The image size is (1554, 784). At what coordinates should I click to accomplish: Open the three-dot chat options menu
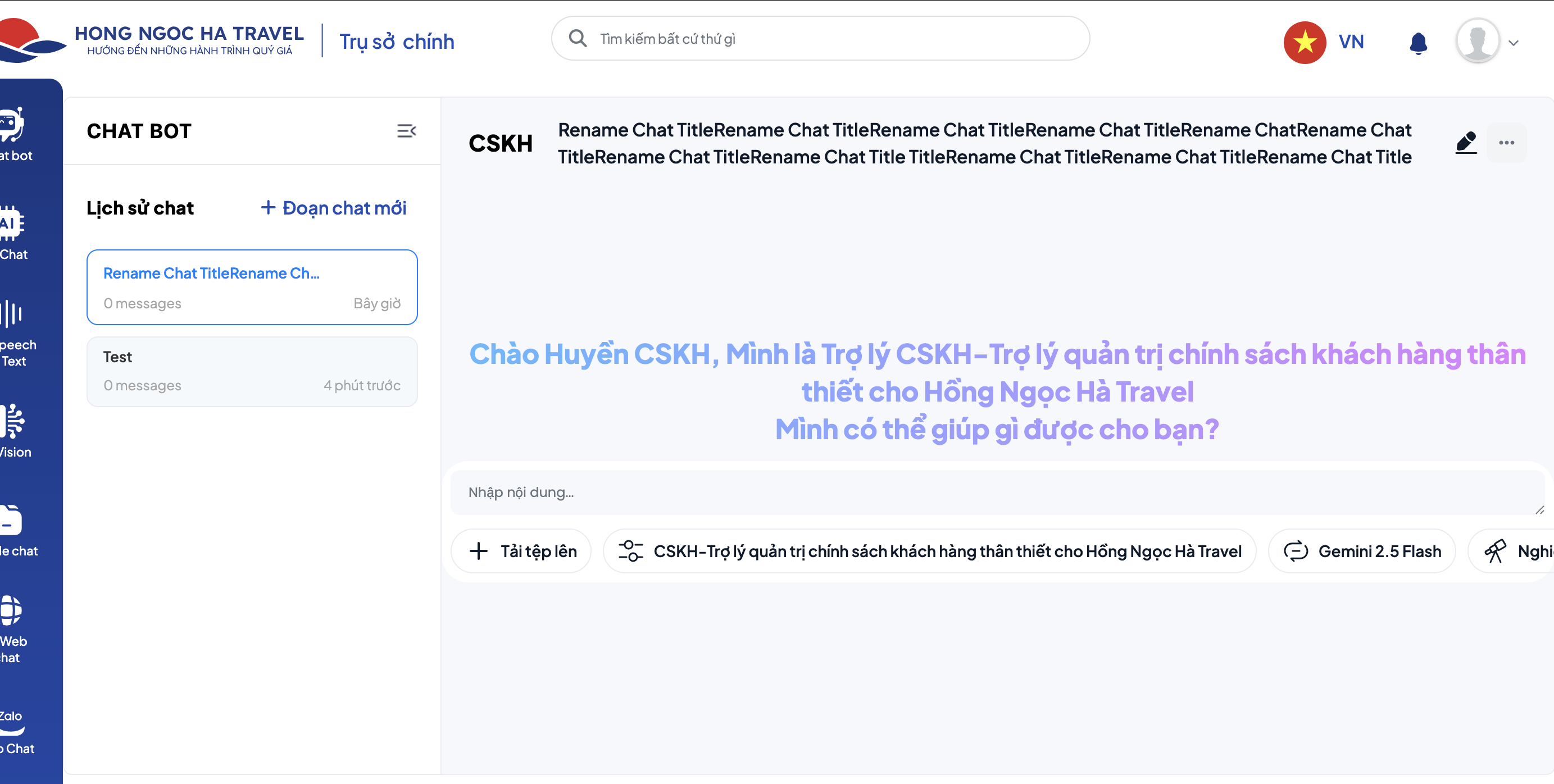[x=1506, y=143]
